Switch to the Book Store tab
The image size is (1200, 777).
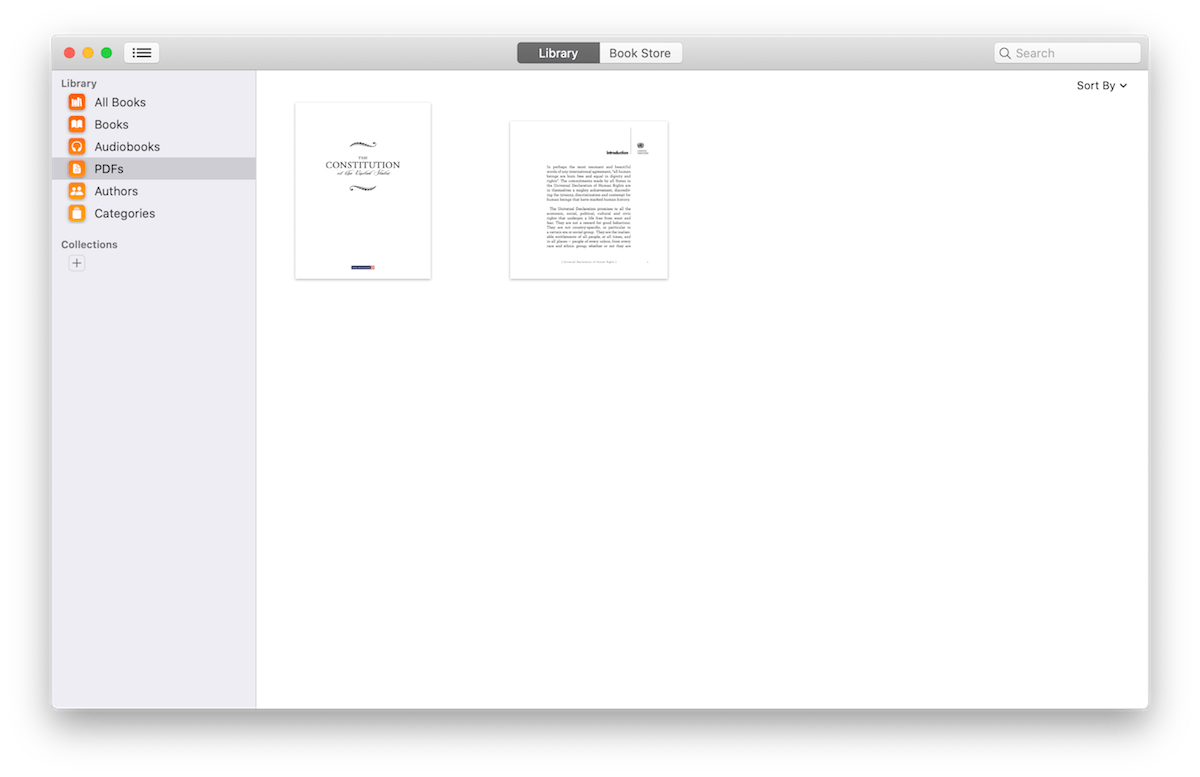point(640,53)
